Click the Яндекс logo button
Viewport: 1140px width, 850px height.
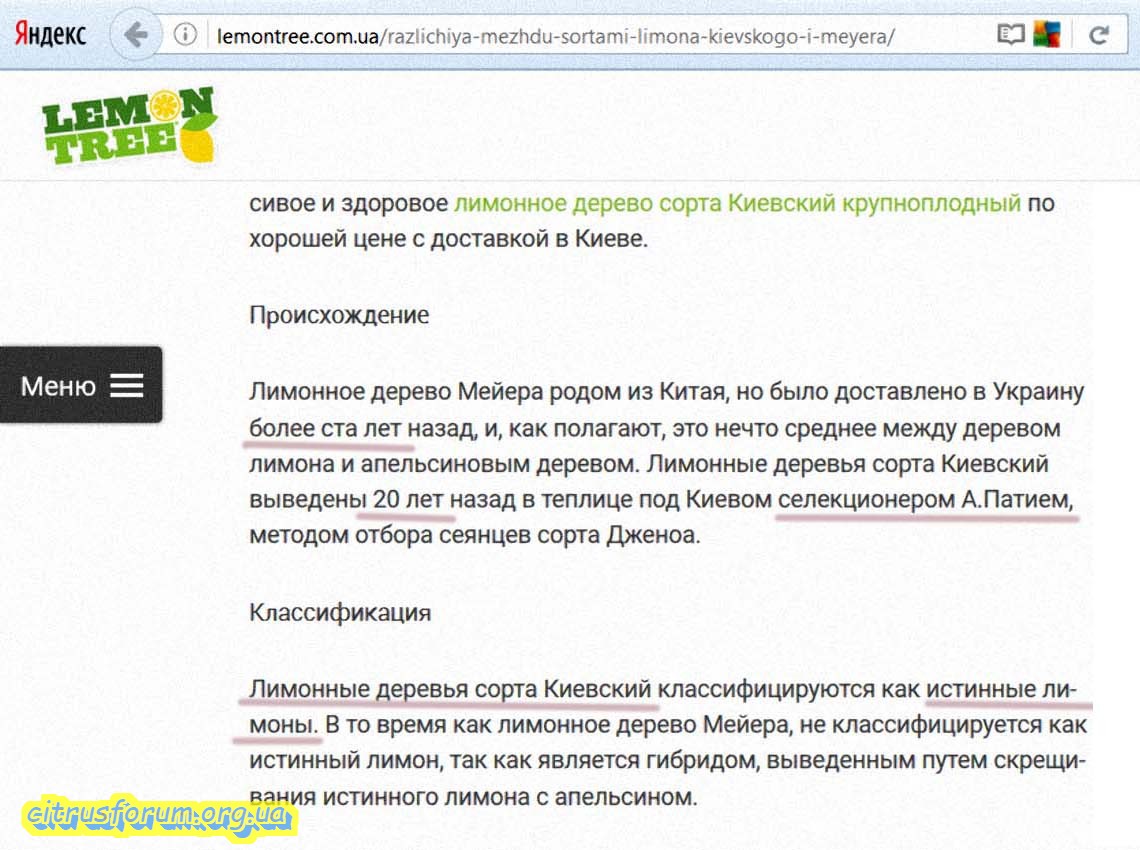coord(50,35)
